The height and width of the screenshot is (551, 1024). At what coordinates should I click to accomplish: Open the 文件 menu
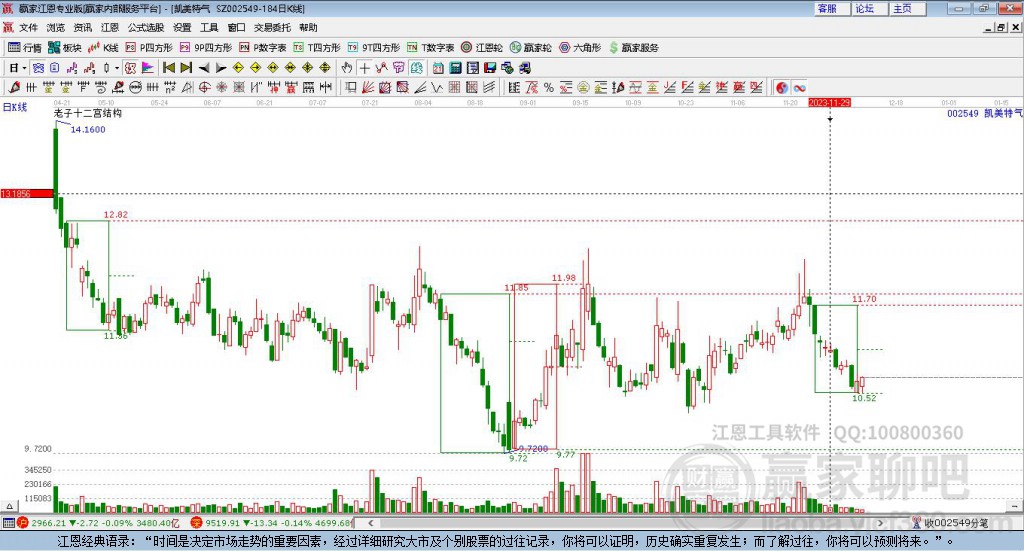(28, 27)
